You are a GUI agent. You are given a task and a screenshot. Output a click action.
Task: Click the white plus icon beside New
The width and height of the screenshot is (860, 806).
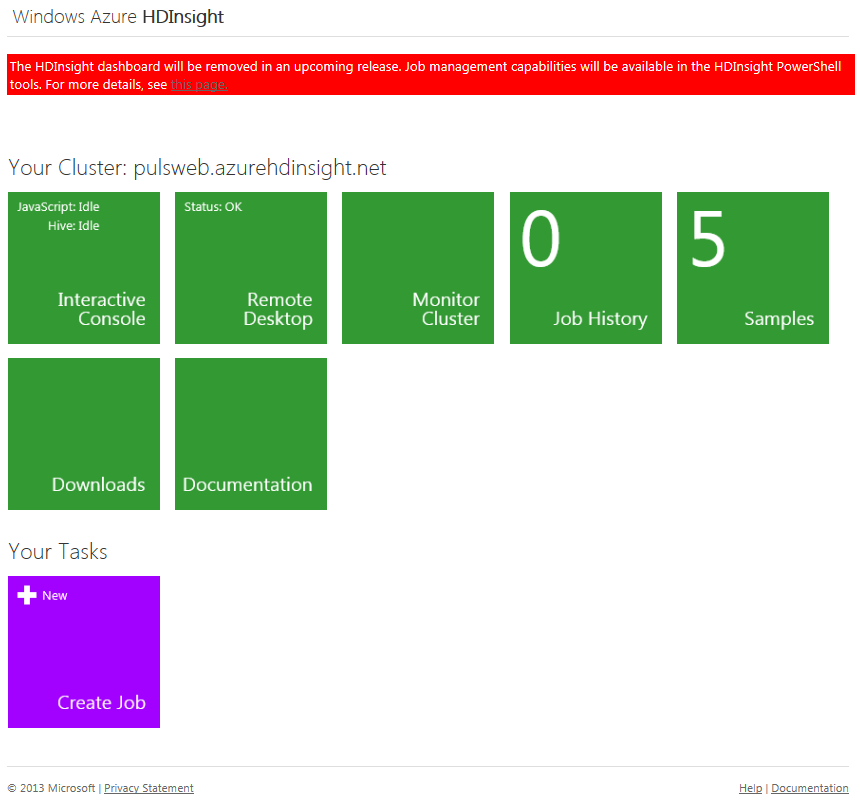click(x=27, y=595)
